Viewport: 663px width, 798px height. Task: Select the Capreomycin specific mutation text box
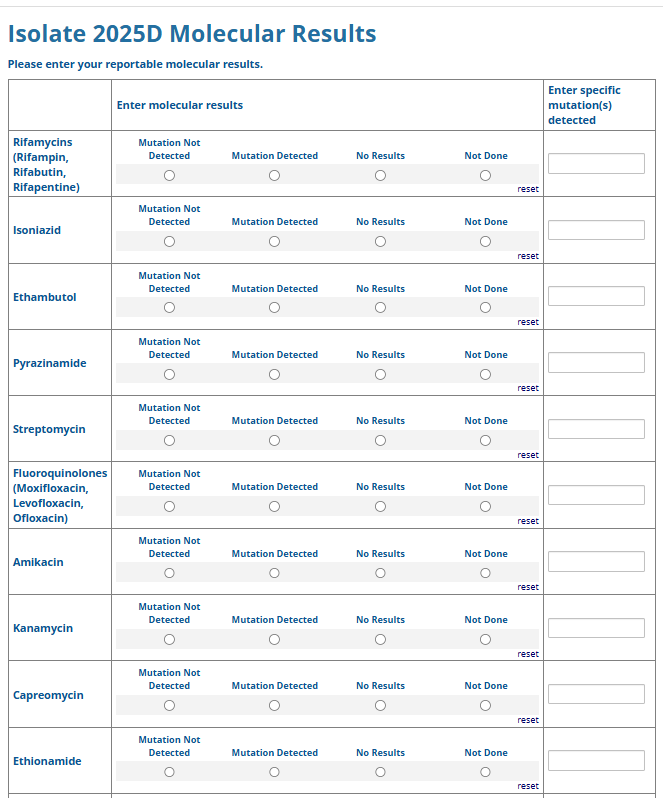click(596, 694)
